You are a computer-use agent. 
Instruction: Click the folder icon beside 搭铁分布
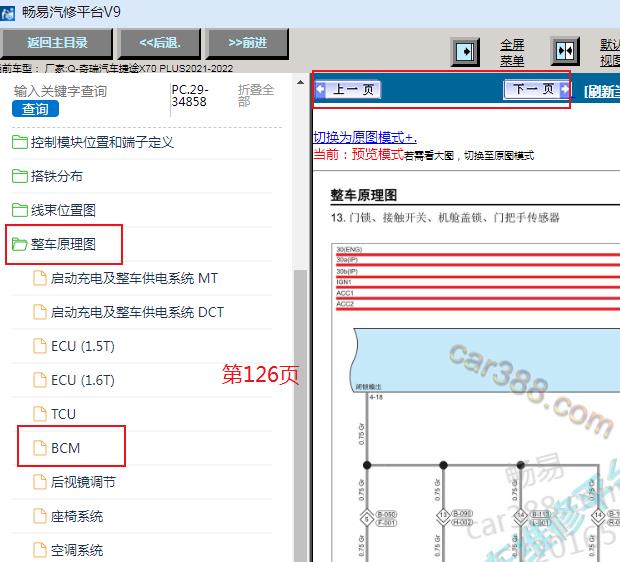pyautogui.click(x=19, y=176)
